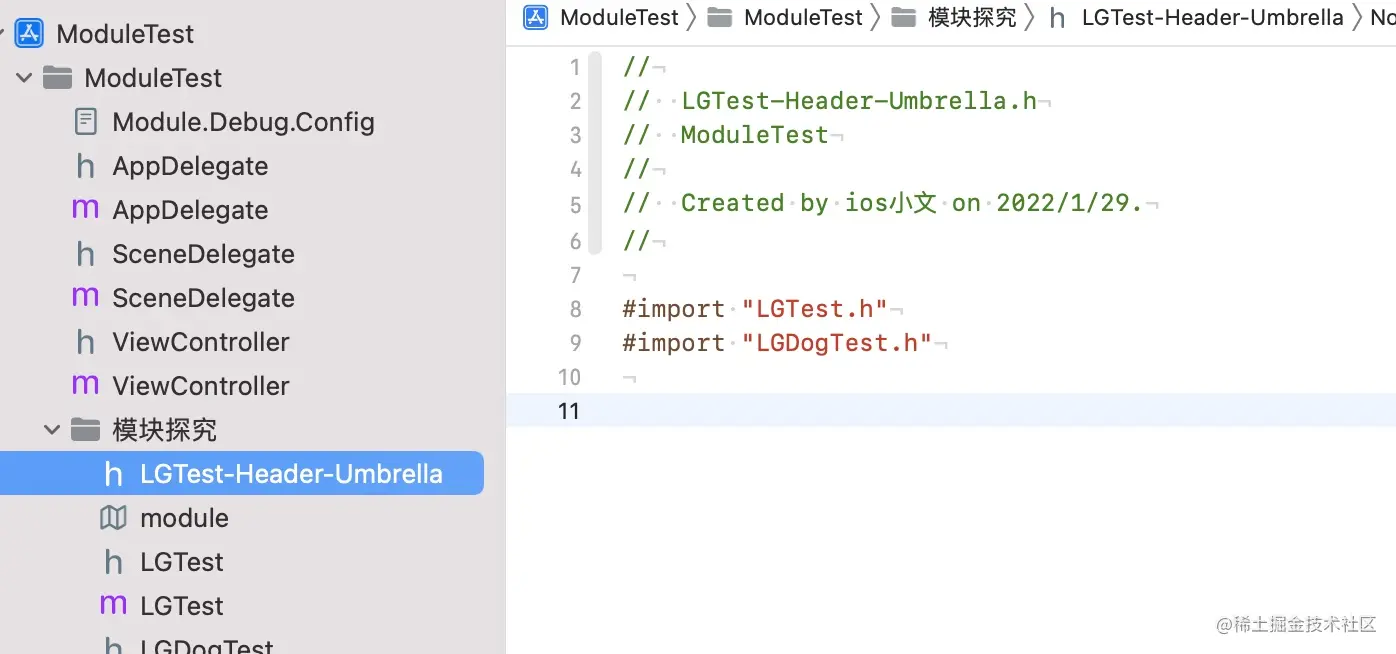The height and width of the screenshot is (654, 1396).
Task: Click the Module.Debug.Config document icon
Action: point(86,122)
